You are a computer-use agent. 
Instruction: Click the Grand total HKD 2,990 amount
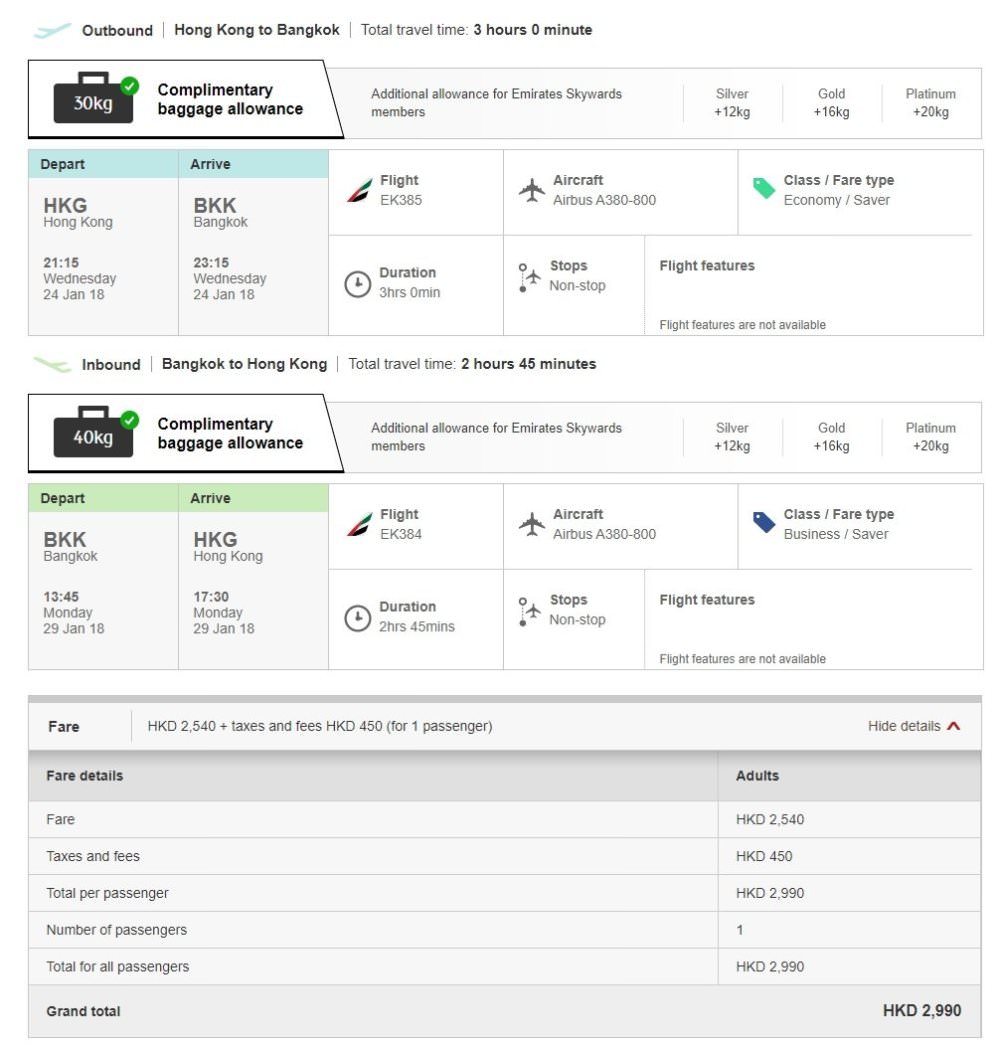click(x=921, y=1011)
